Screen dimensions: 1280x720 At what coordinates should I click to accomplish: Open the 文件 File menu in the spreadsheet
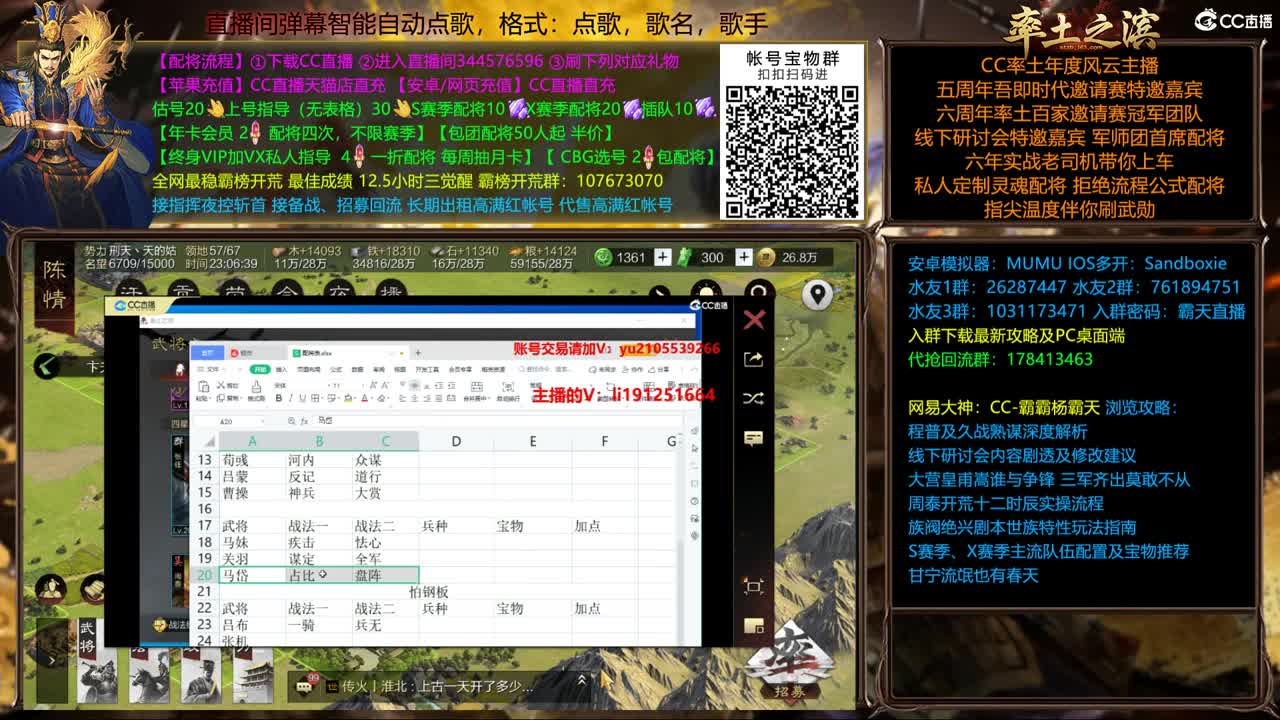tap(213, 369)
